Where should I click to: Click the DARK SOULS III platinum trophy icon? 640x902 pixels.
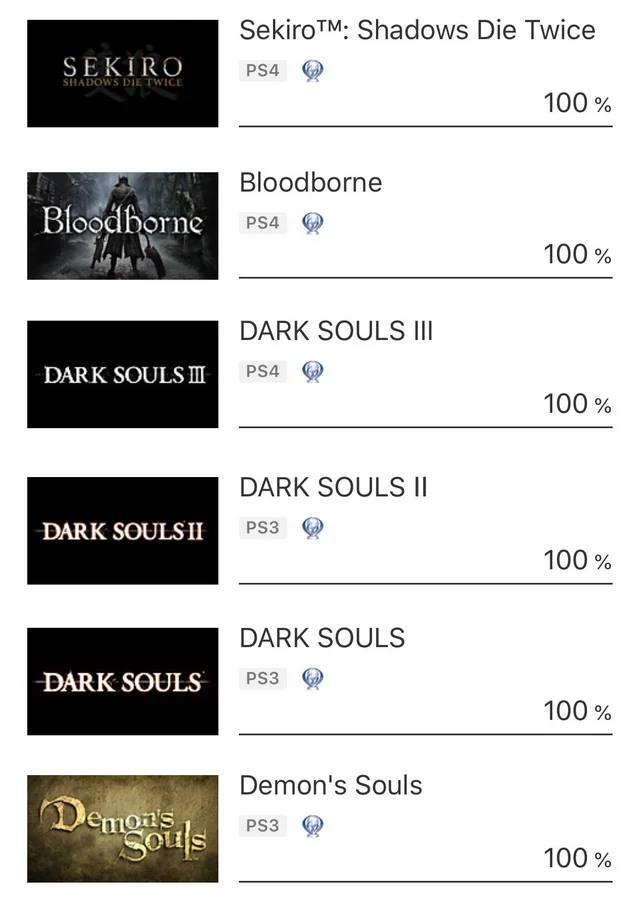pos(312,372)
